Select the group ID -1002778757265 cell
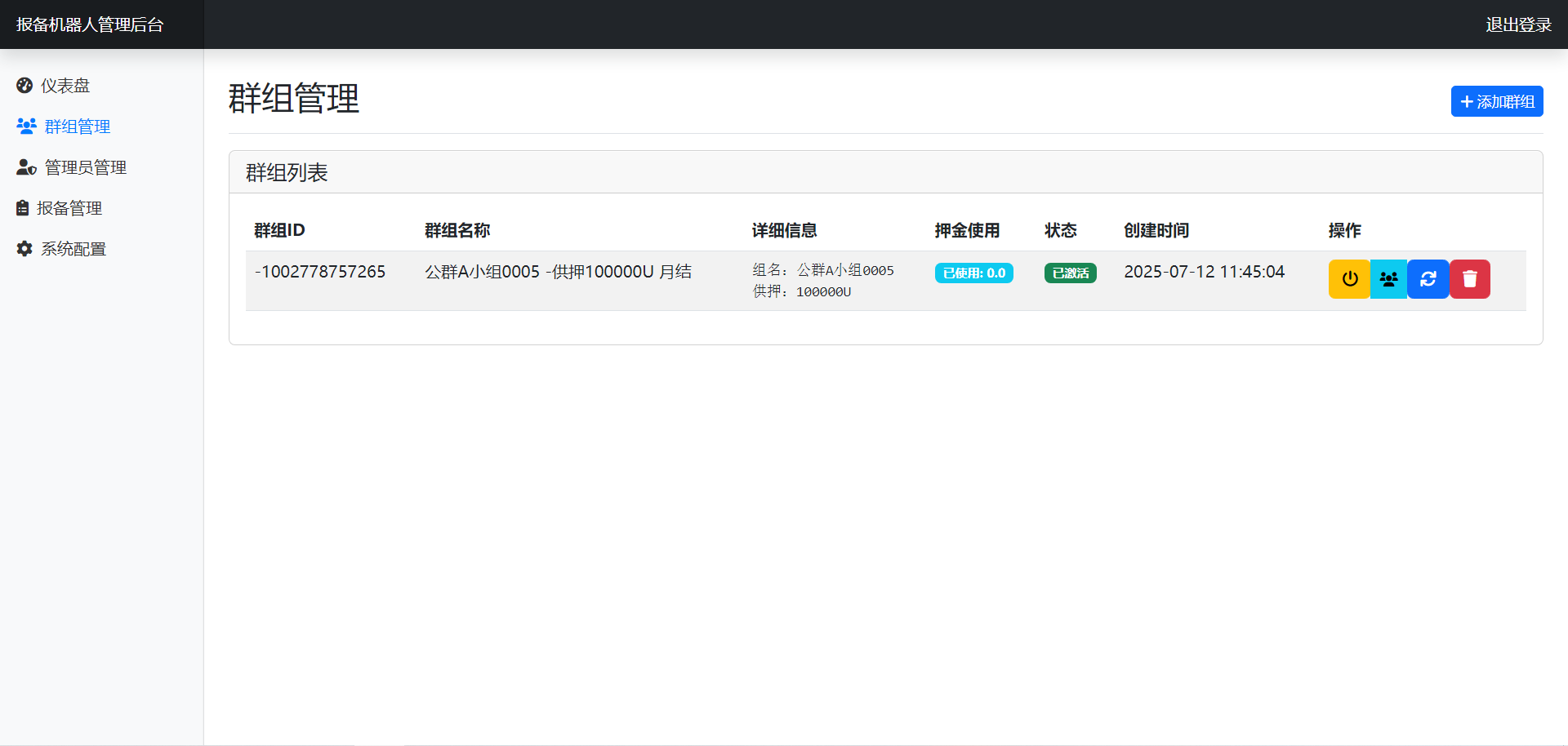 coord(320,272)
